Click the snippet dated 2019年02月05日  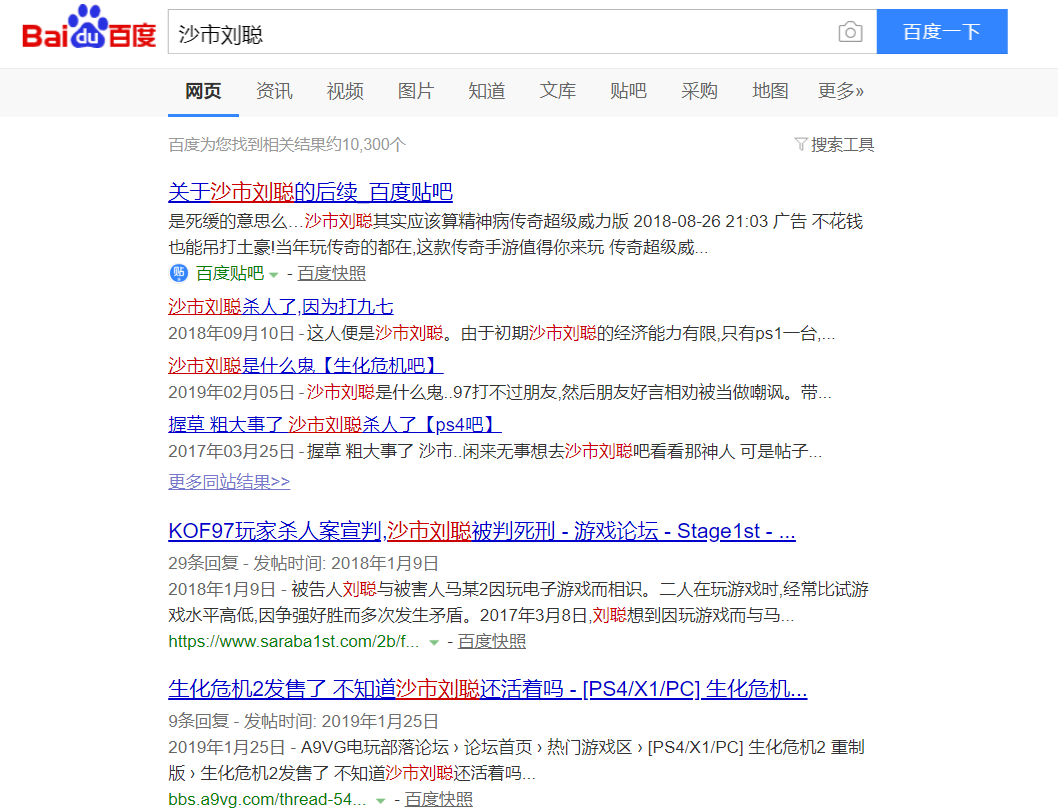click(x=499, y=392)
